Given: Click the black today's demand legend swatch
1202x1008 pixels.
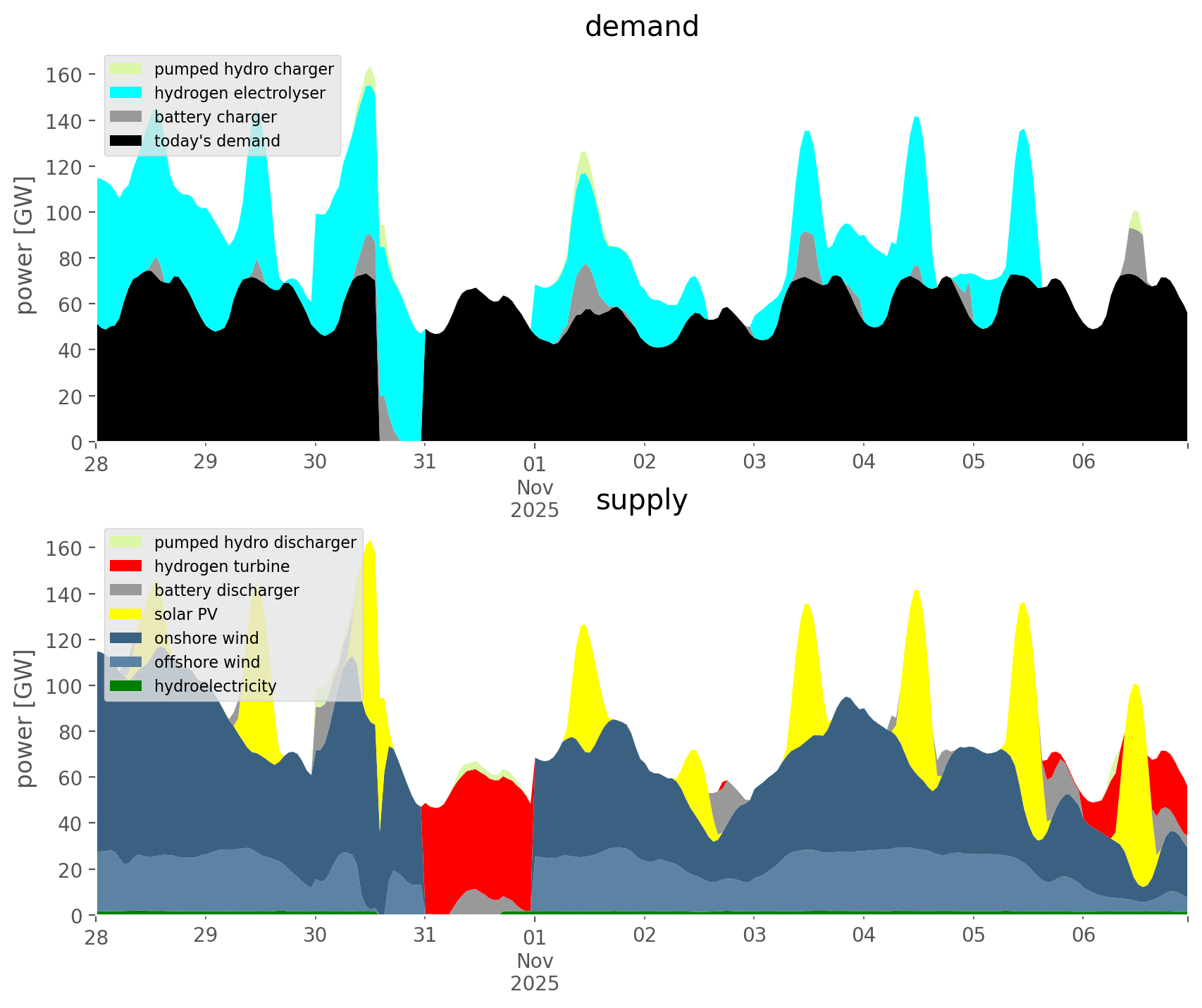Looking at the screenshot, I should coord(126,141).
